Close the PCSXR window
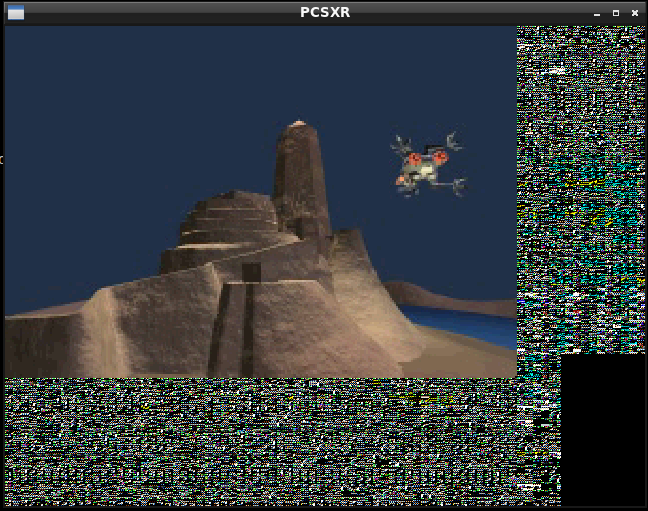Screen dimensions: 648x511 pos(635,13)
